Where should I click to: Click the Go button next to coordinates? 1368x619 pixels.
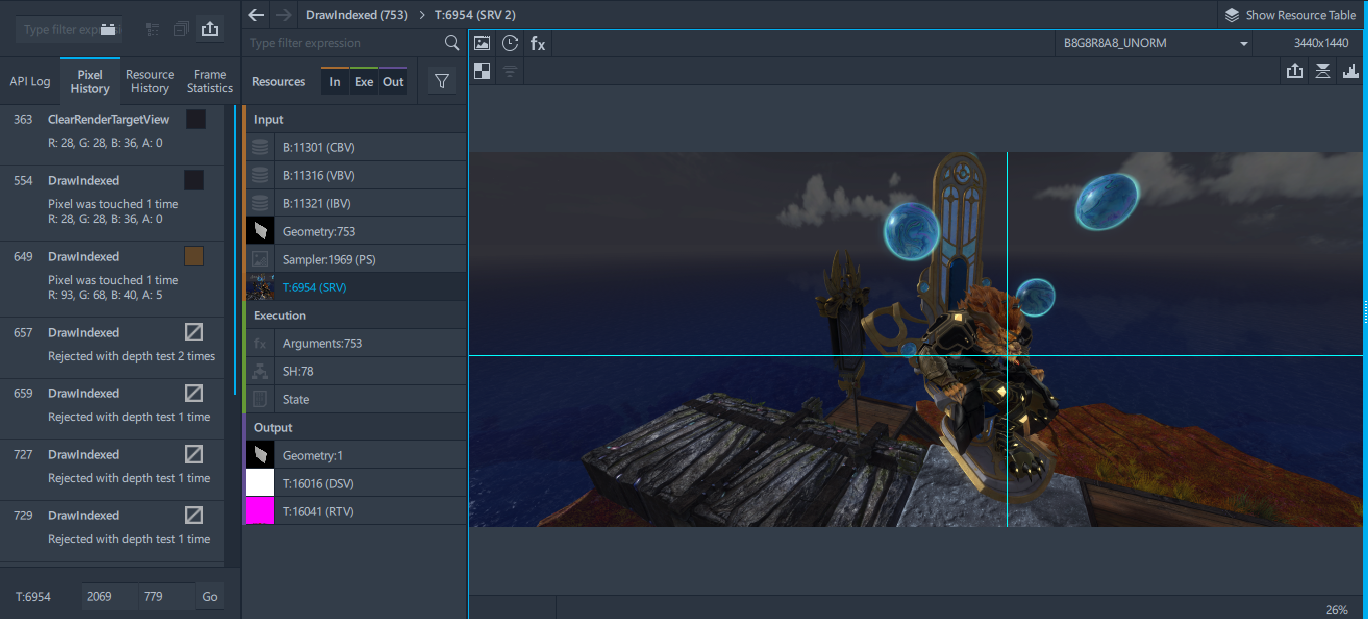210,596
